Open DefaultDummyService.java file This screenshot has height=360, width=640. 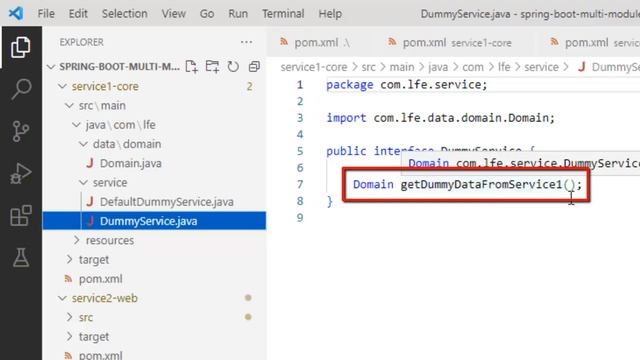167,202
